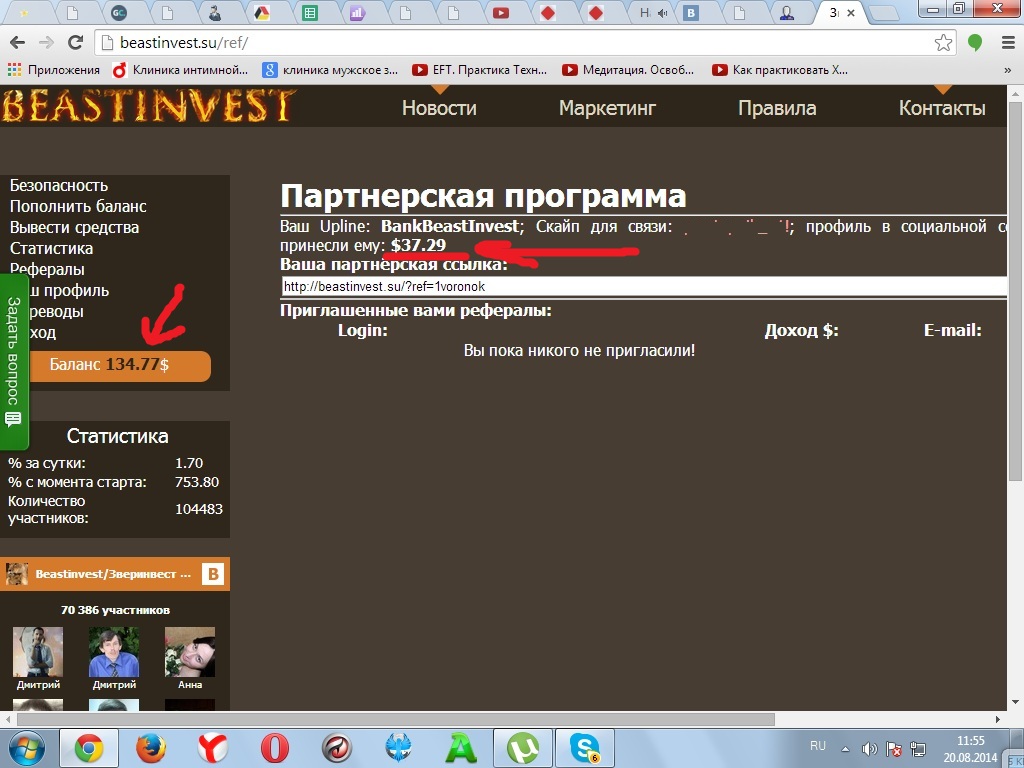This screenshot has width=1024, height=768.
Task: Go back with the browser back arrow
Action: (x=18, y=43)
